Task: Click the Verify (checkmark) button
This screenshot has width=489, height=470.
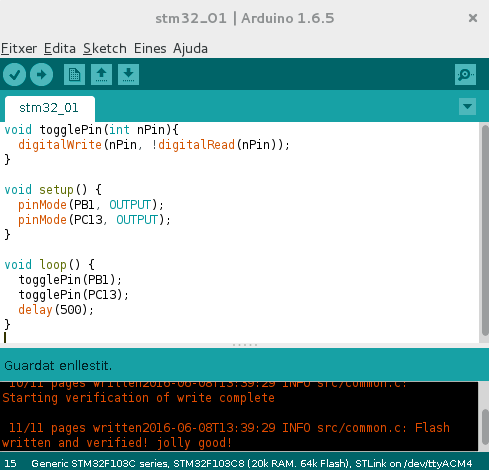Action: (x=15, y=74)
